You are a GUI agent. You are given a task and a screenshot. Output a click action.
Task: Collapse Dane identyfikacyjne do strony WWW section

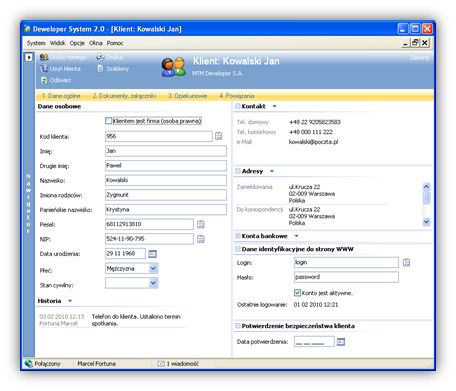coord(238,249)
